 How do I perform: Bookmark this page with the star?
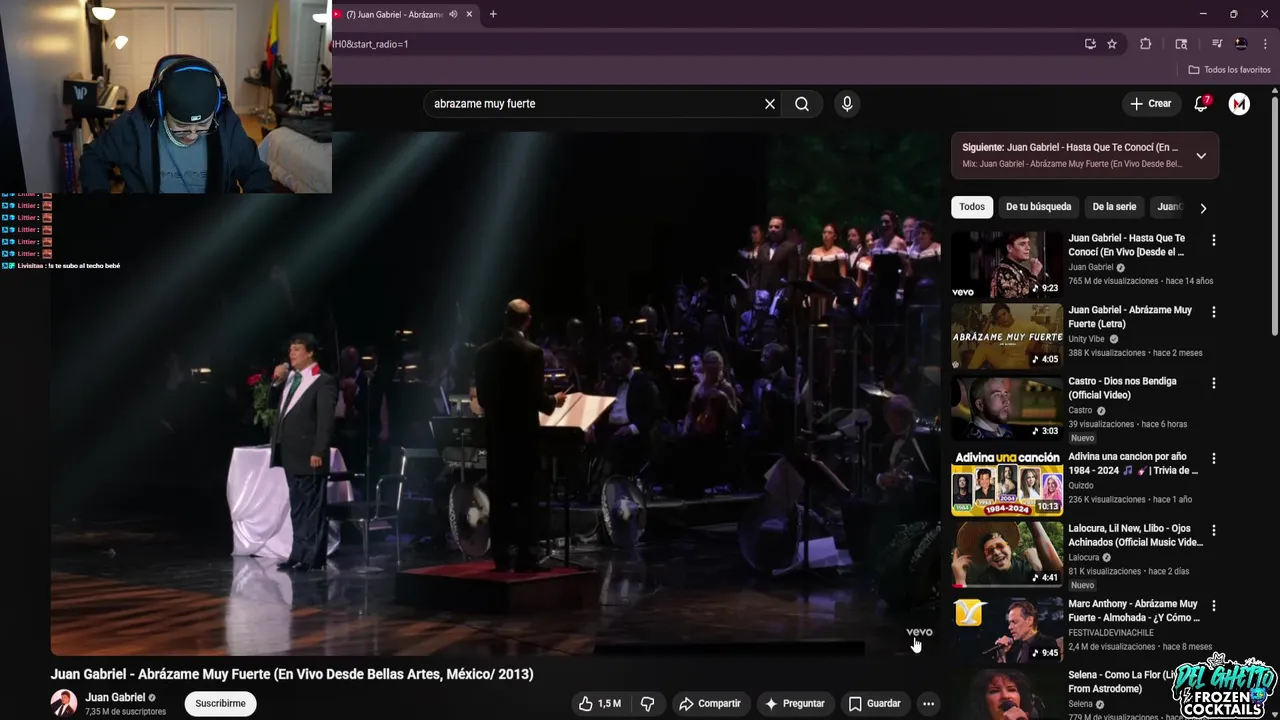click(x=1112, y=44)
